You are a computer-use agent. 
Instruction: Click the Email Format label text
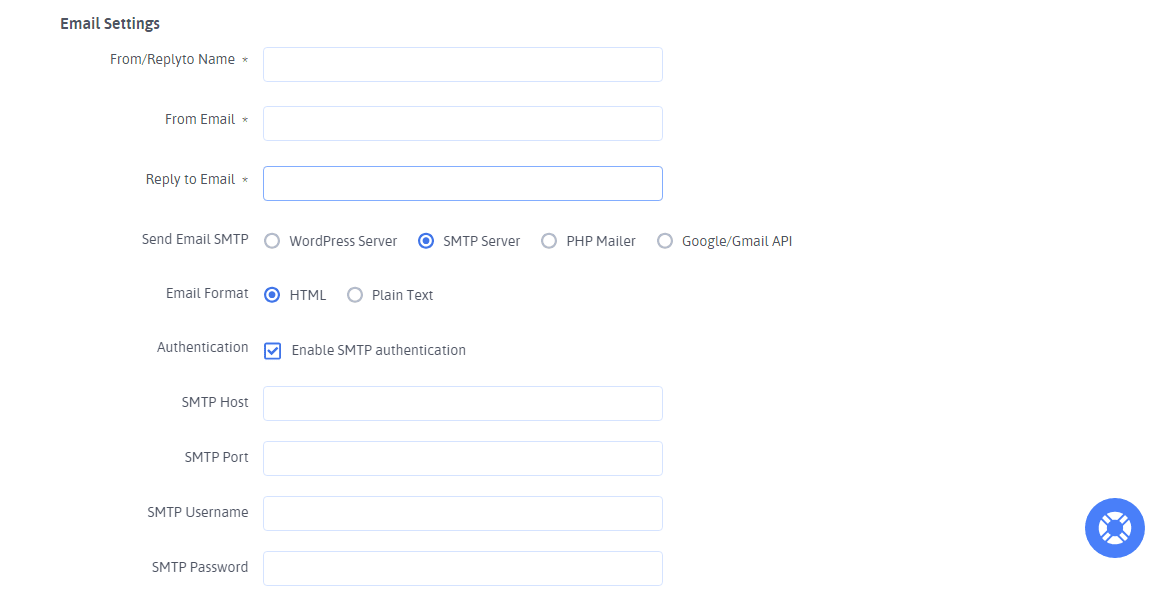click(207, 294)
